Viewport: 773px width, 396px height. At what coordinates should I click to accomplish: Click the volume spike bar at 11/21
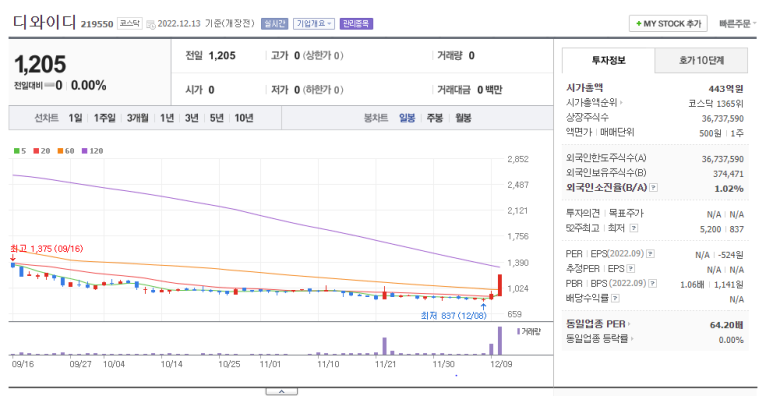385,346
